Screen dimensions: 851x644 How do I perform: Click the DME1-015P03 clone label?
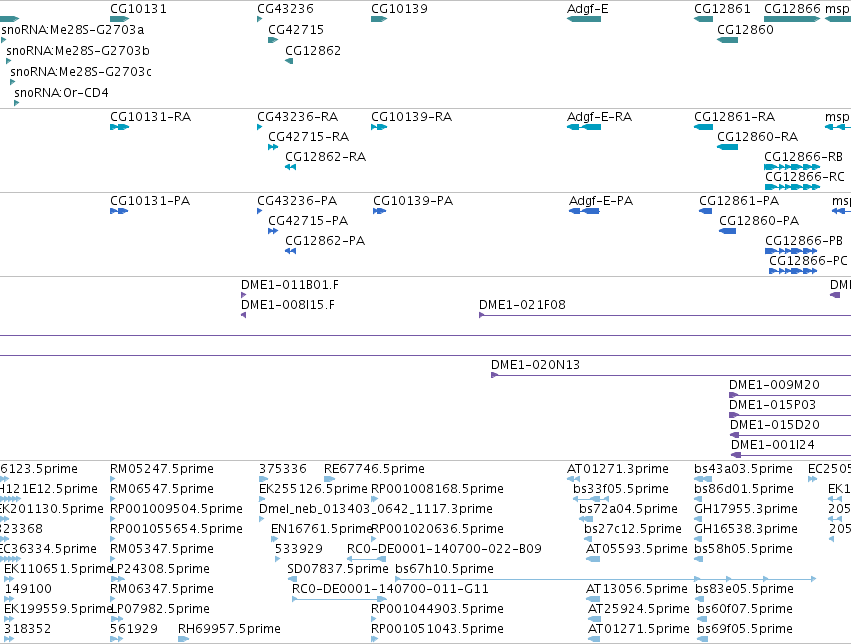(x=772, y=405)
